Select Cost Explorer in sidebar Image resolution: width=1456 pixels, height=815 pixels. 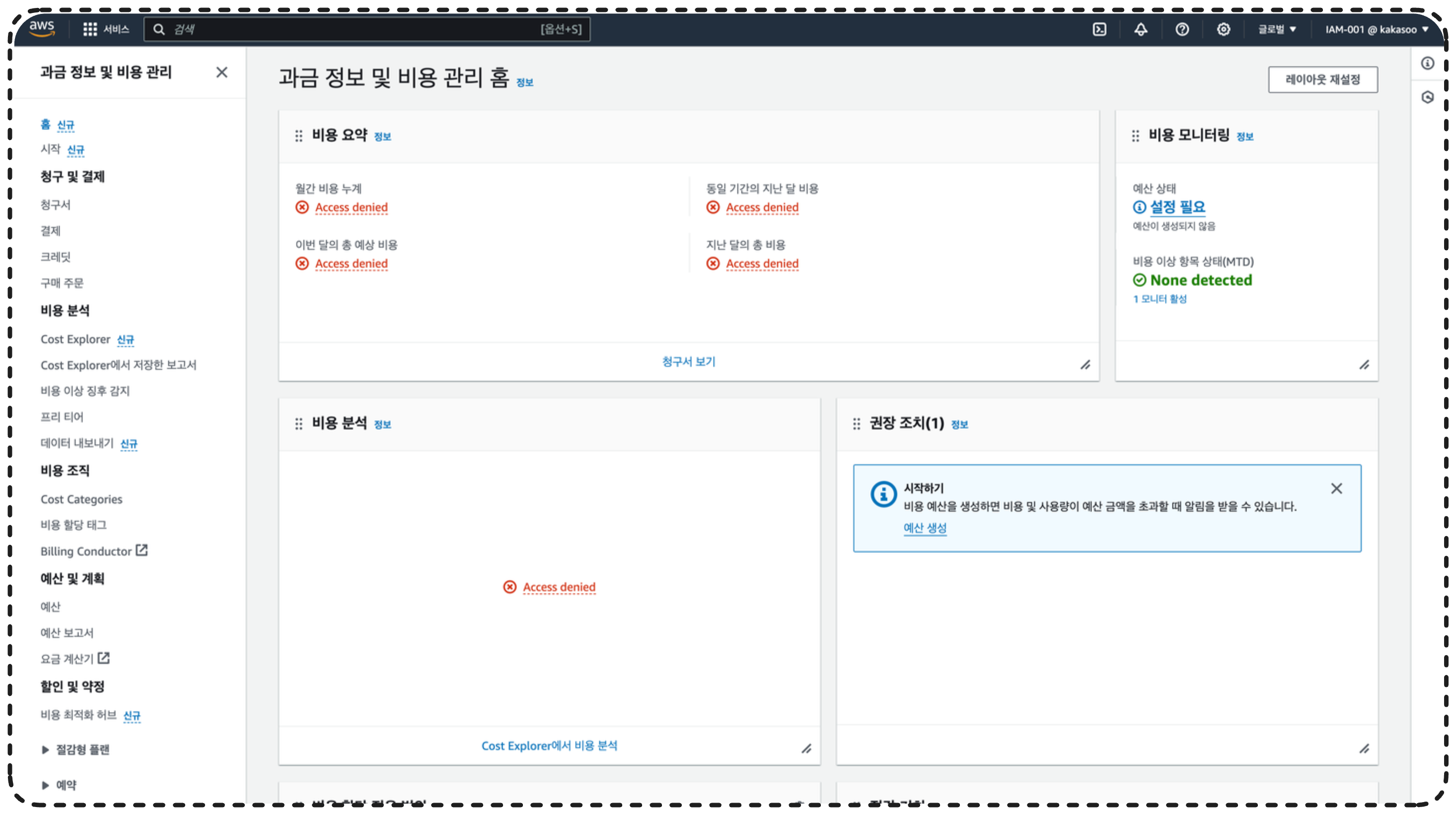pos(75,339)
